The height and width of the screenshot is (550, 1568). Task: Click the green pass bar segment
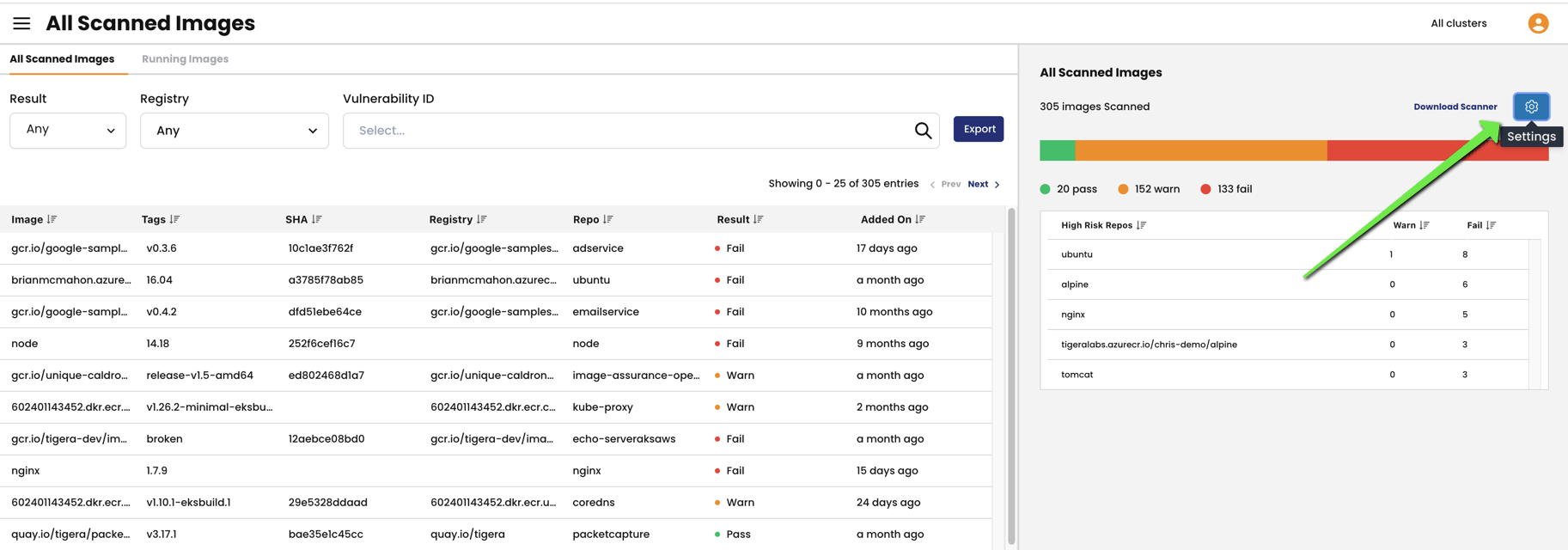1057,150
